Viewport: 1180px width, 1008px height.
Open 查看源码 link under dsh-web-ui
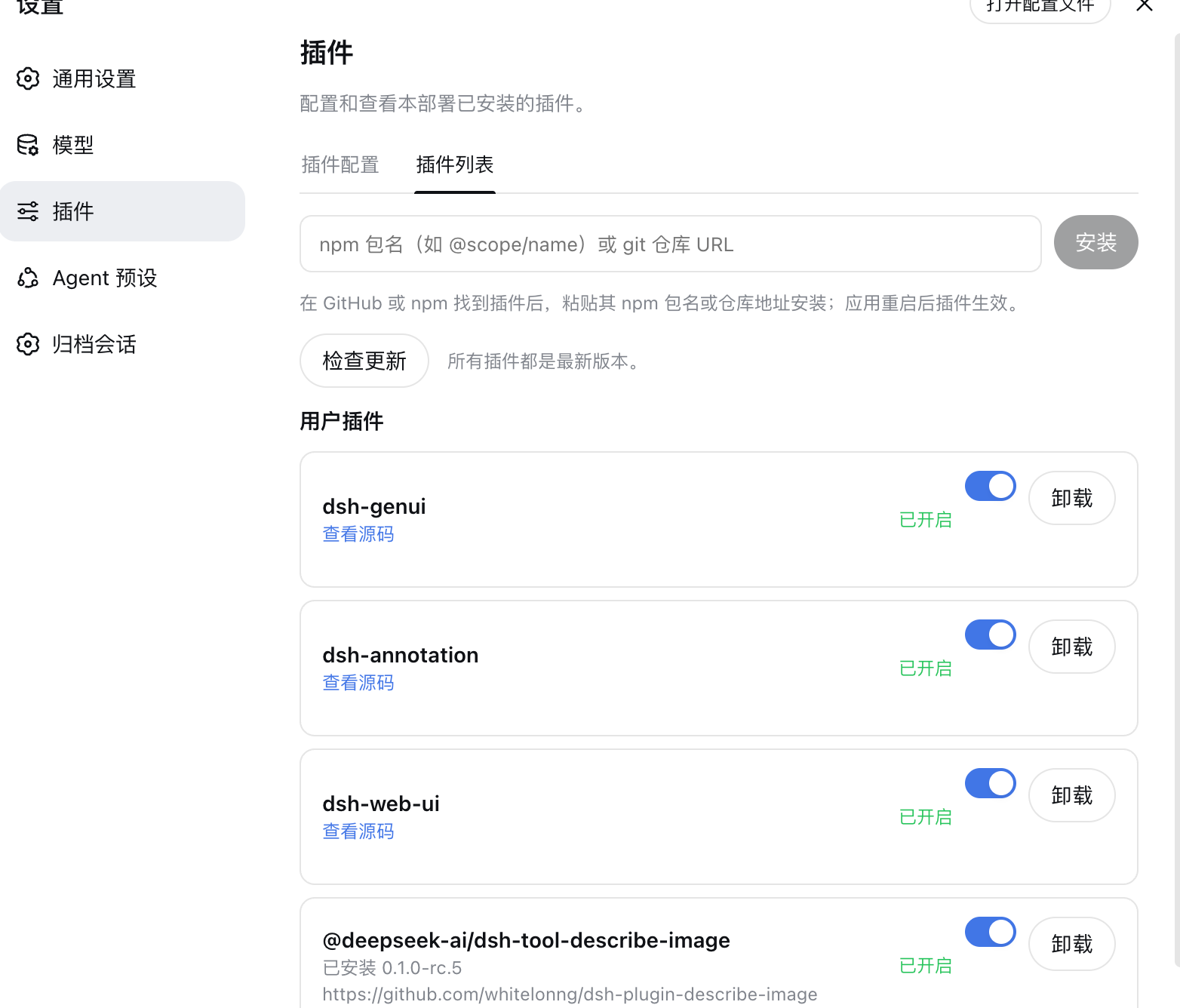(358, 831)
